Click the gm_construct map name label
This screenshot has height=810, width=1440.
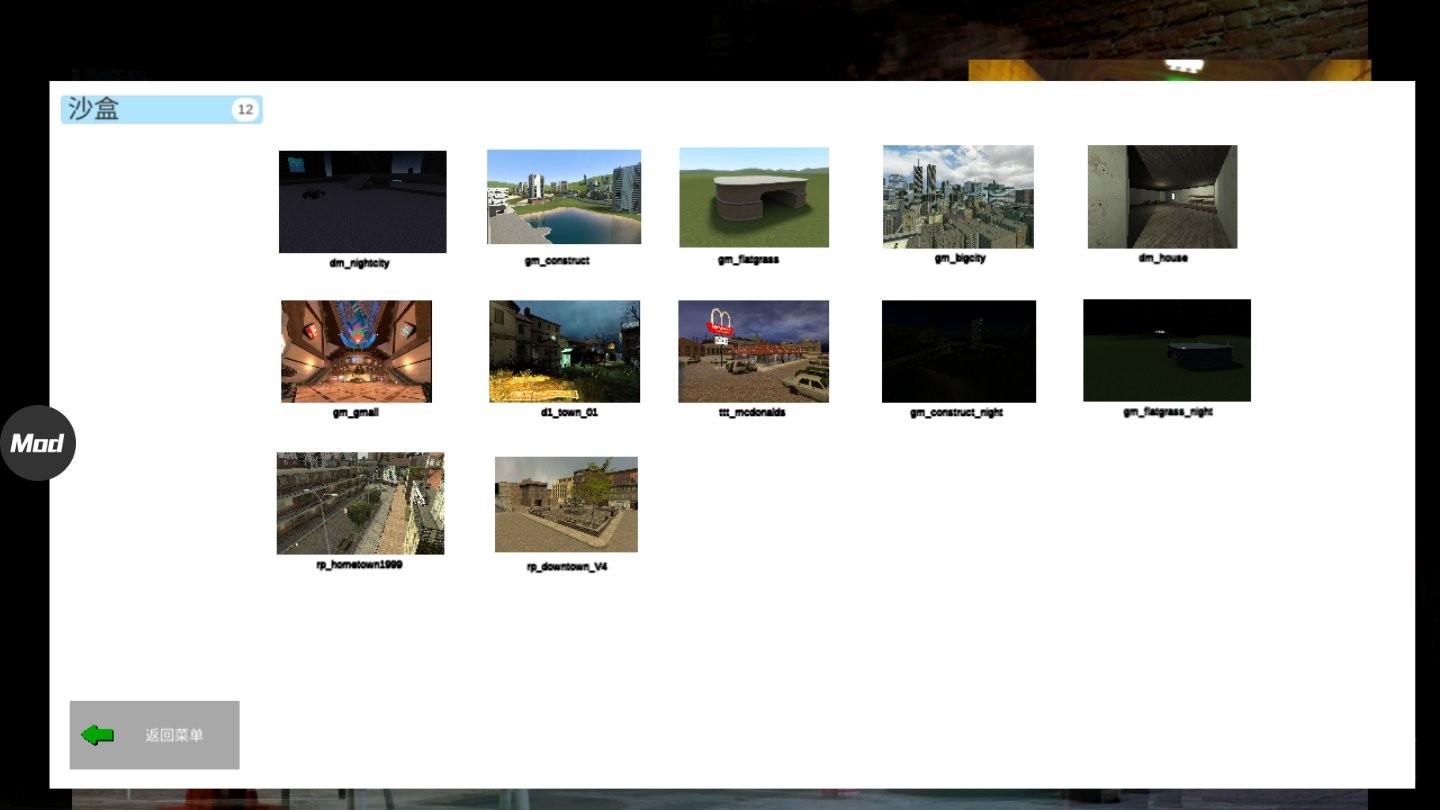(557, 261)
